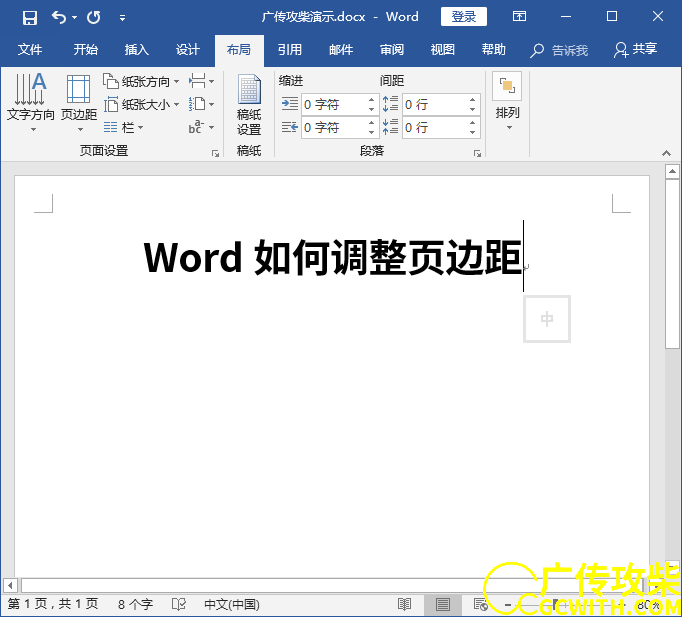
Task: Click the Redo/Repeat icon
Action: 94,17
